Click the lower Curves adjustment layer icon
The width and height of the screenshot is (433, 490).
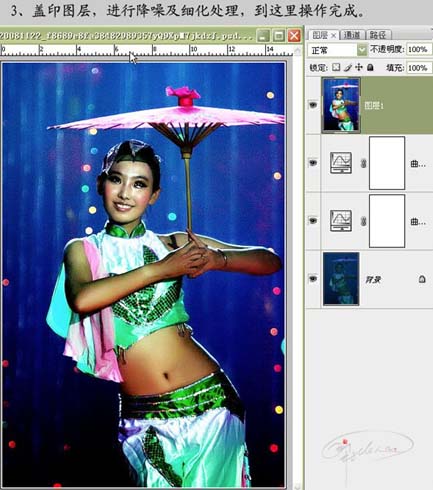tap(341, 221)
